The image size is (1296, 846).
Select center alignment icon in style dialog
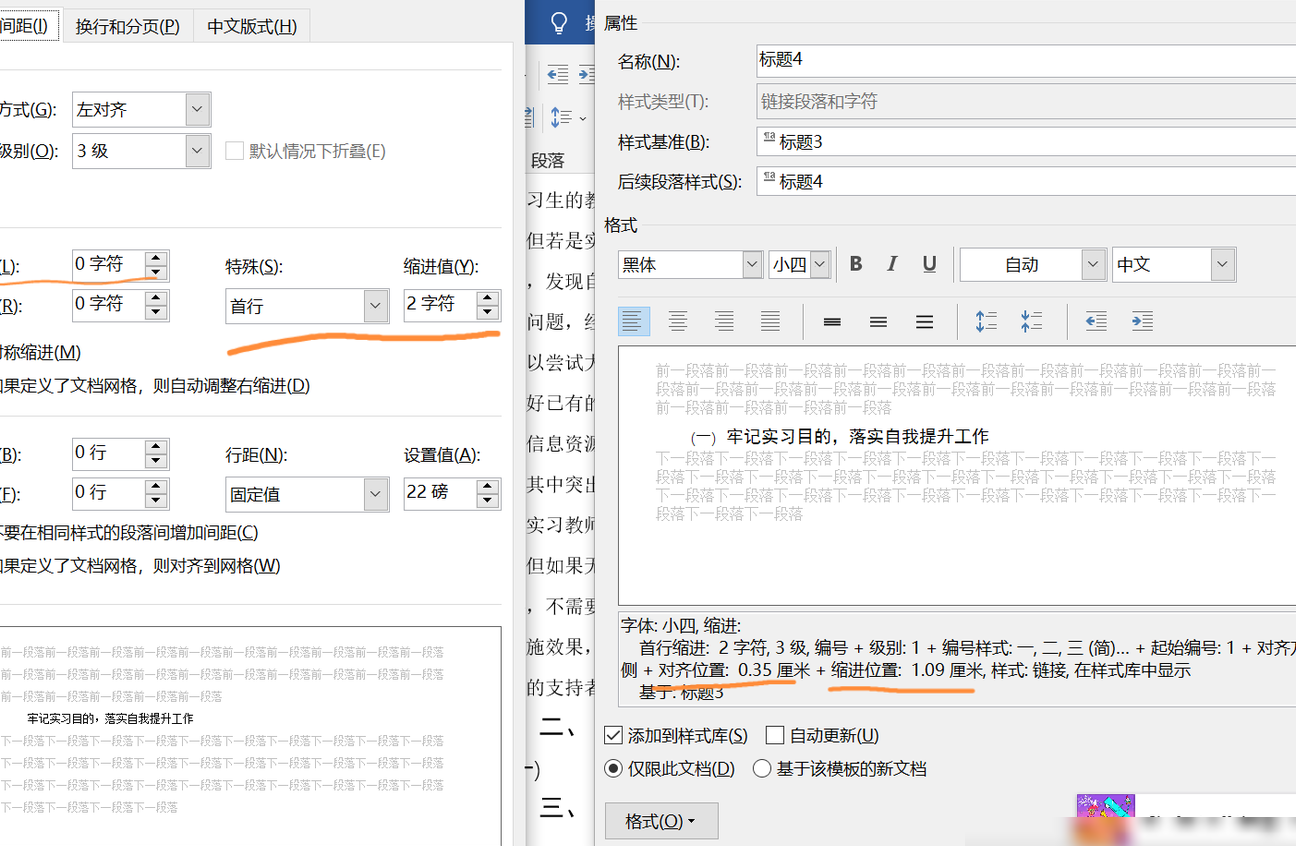click(x=678, y=321)
